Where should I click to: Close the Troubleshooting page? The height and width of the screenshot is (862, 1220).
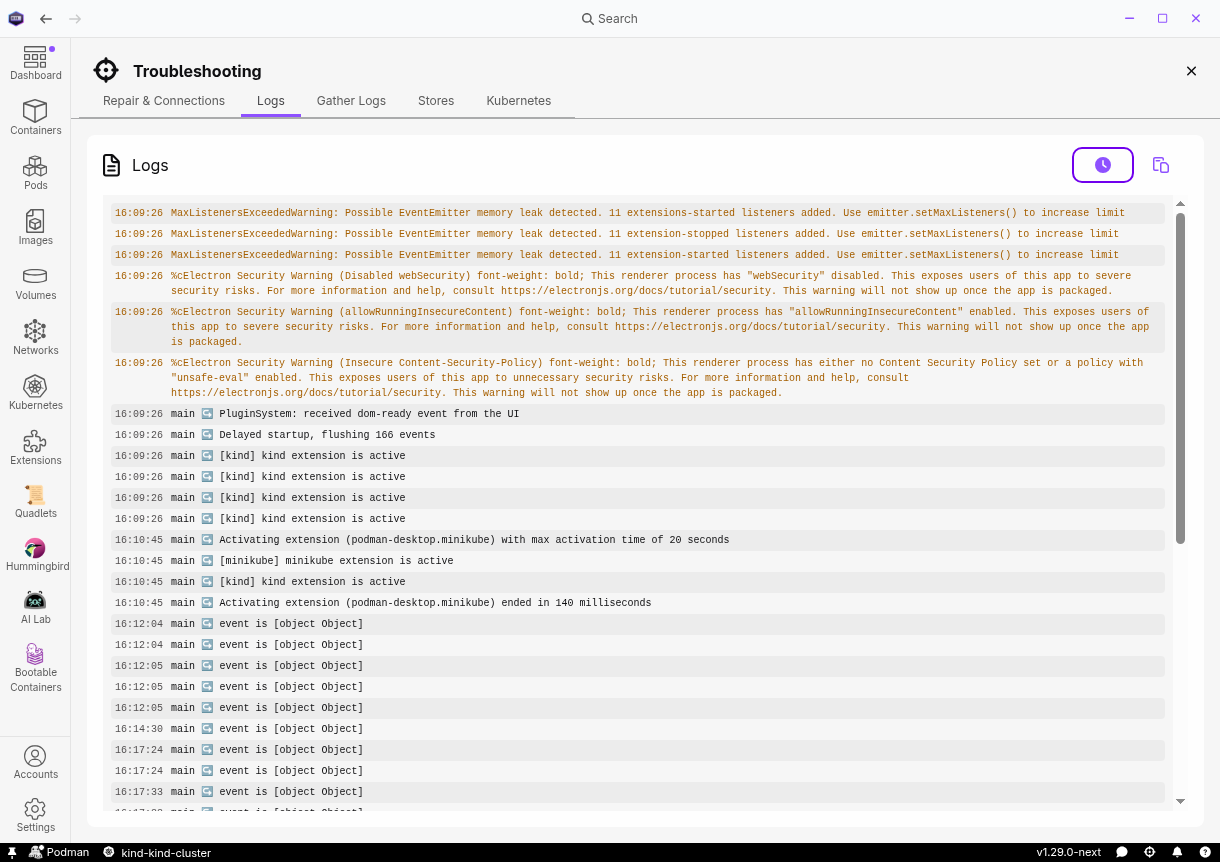(1191, 71)
